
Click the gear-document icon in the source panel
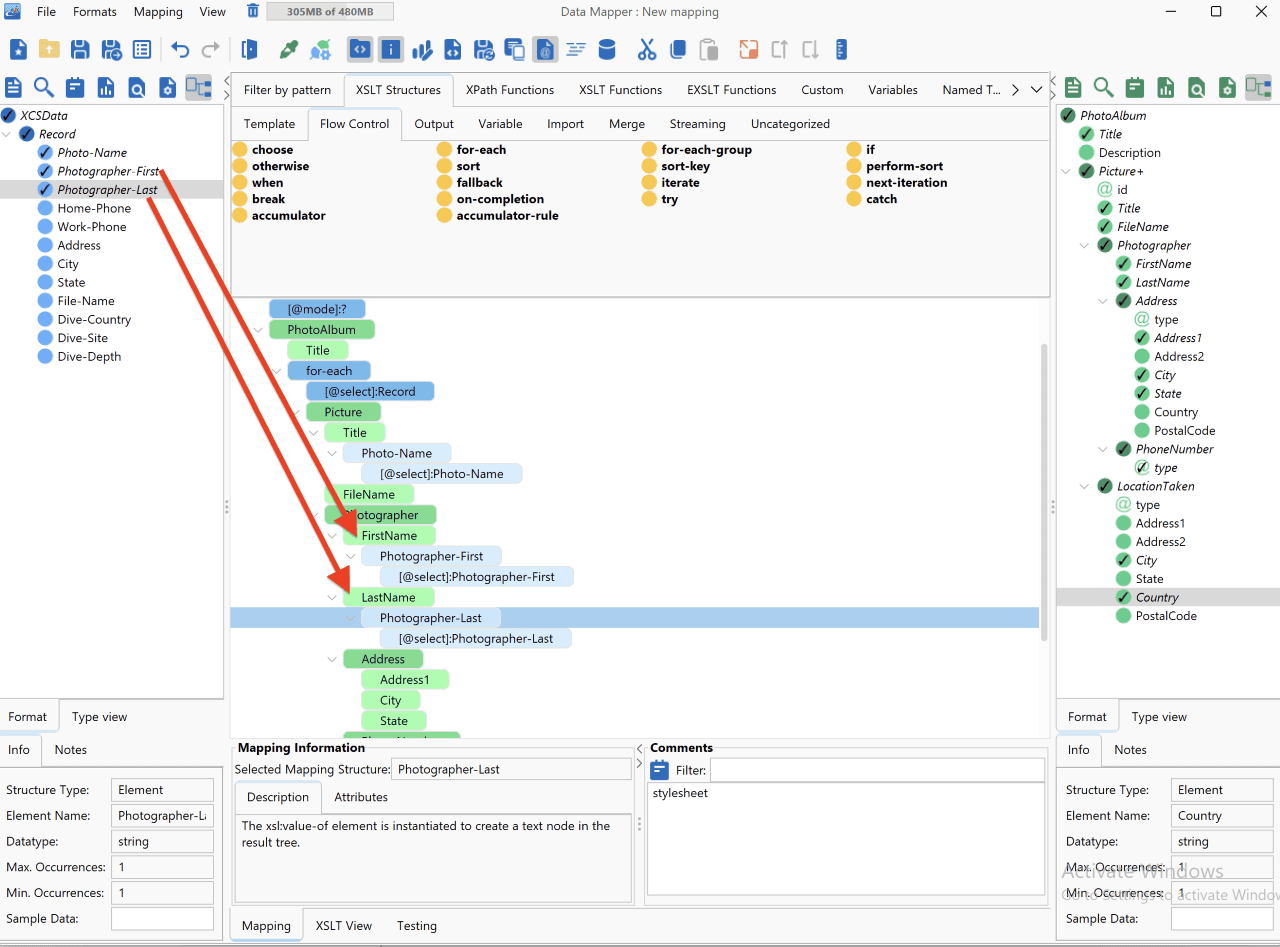tap(168, 87)
